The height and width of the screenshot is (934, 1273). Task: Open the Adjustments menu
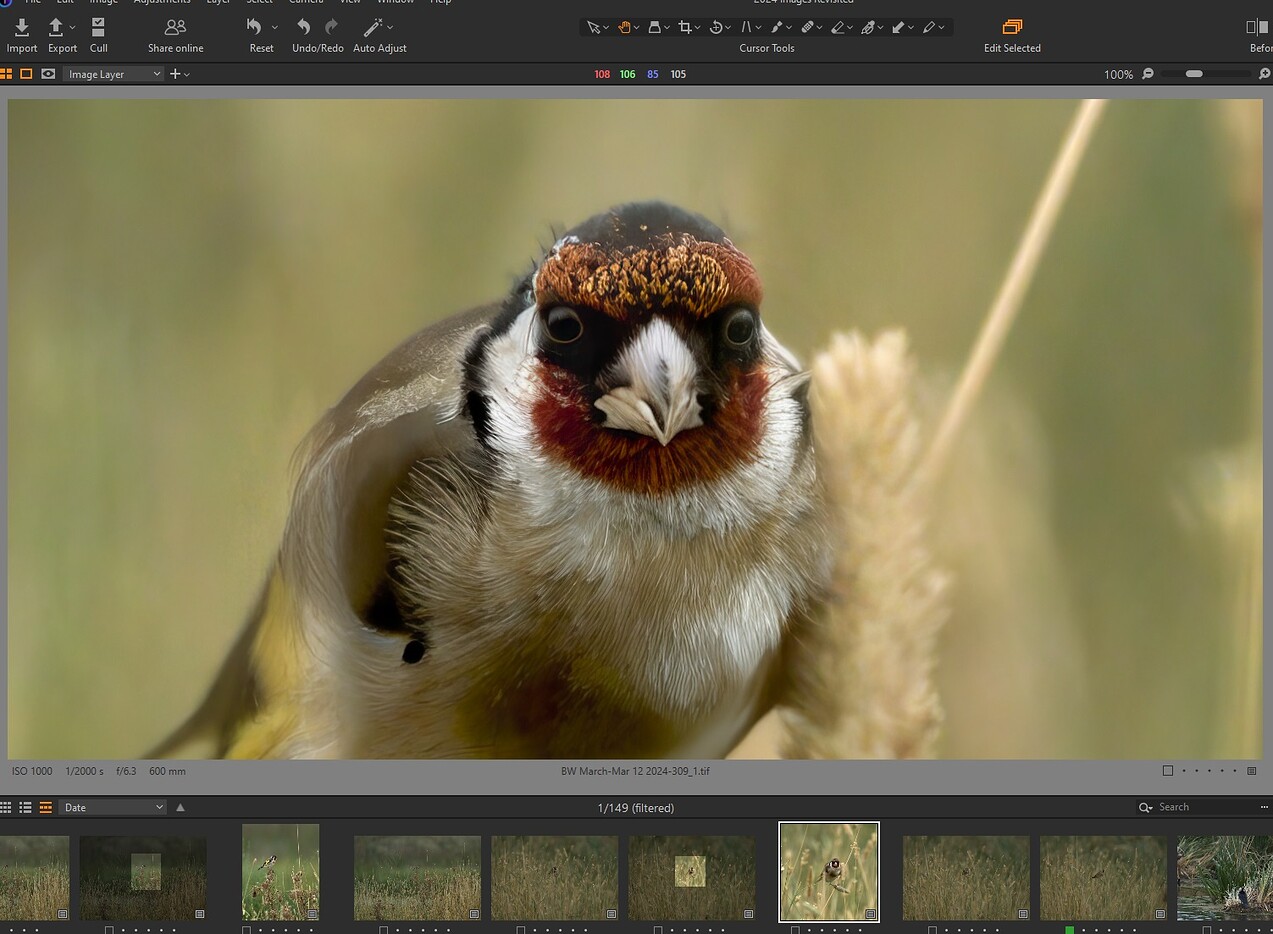(162, 3)
